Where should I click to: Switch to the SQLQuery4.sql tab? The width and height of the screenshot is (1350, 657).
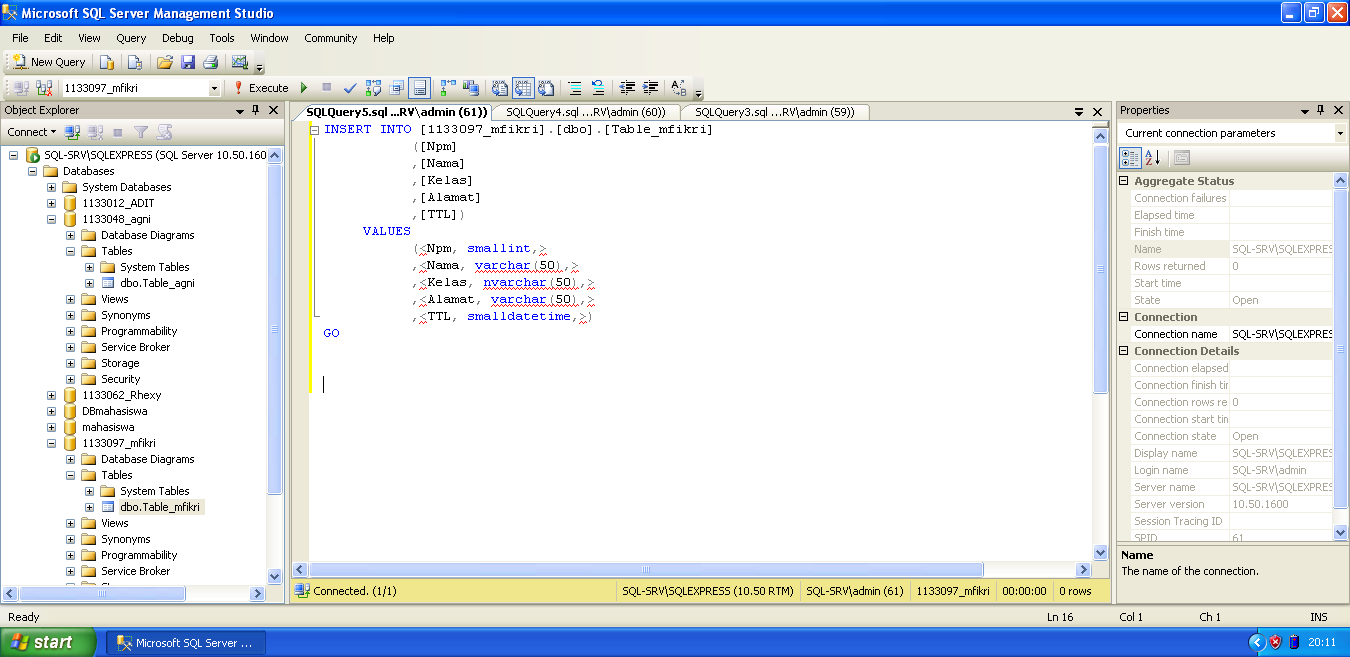pos(586,112)
